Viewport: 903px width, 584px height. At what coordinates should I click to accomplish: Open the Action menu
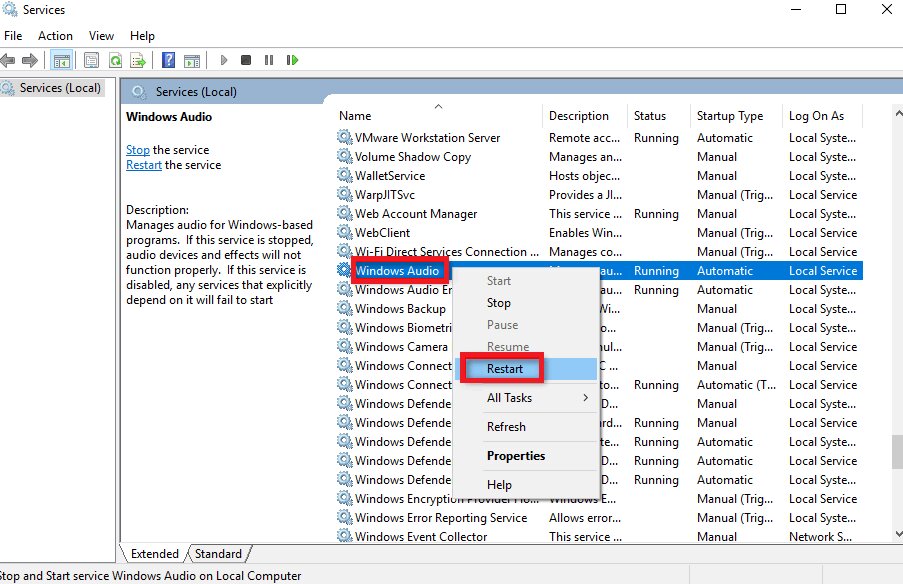tap(55, 35)
